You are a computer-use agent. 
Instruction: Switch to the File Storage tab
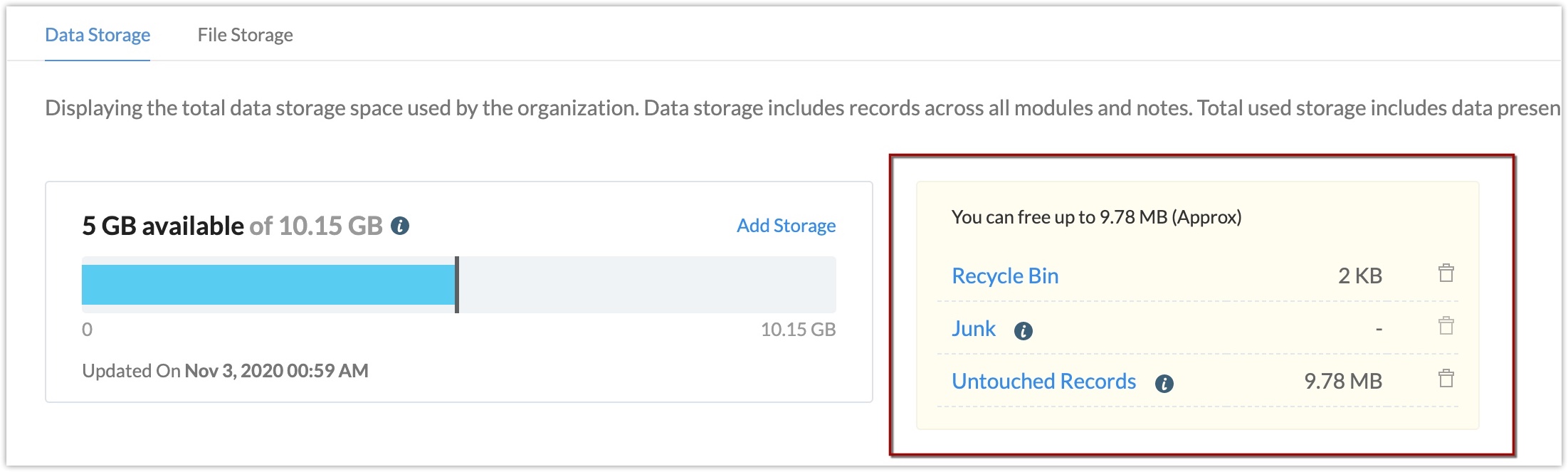[x=247, y=34]
